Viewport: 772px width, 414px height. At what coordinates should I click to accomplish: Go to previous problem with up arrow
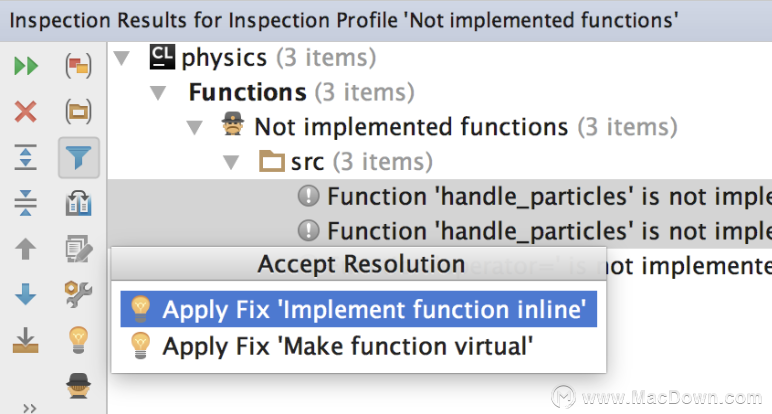(26, 249)
